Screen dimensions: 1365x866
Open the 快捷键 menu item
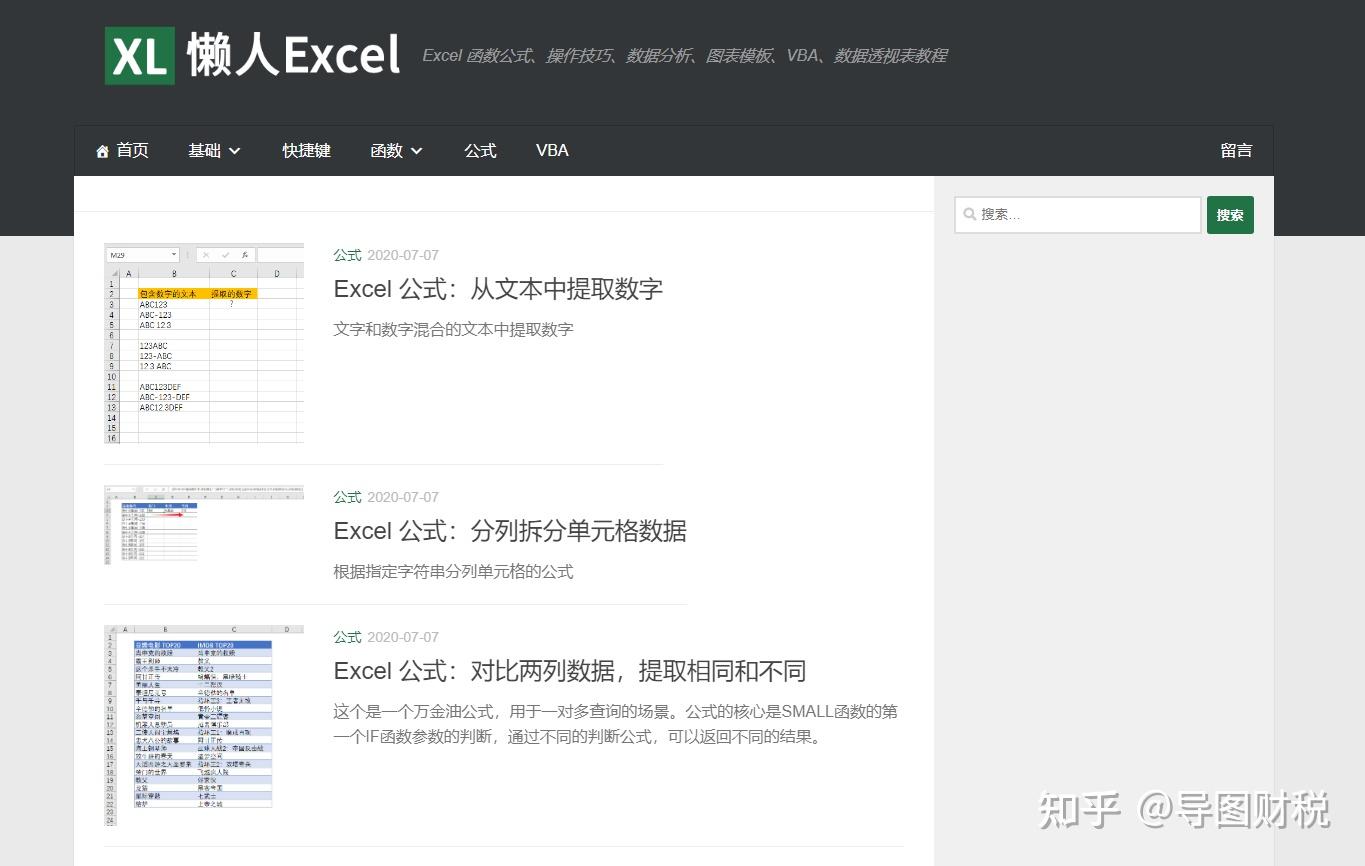tap(306, 151)
